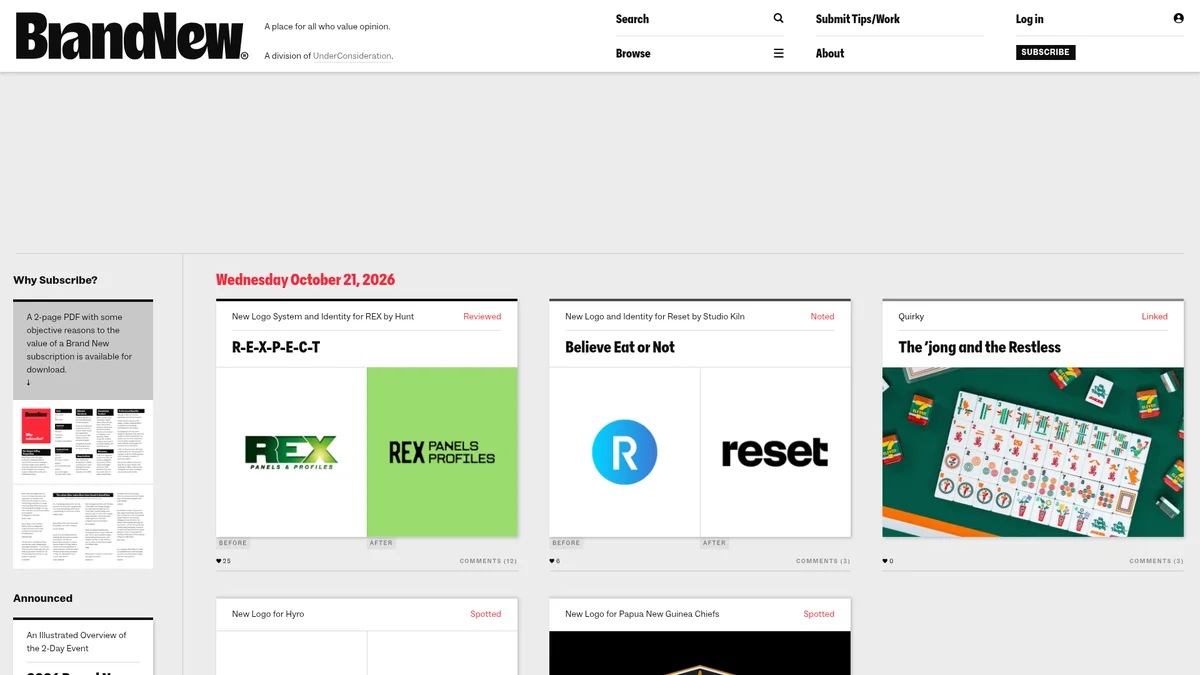Click the Log in link

click(x=1029, y=19)
